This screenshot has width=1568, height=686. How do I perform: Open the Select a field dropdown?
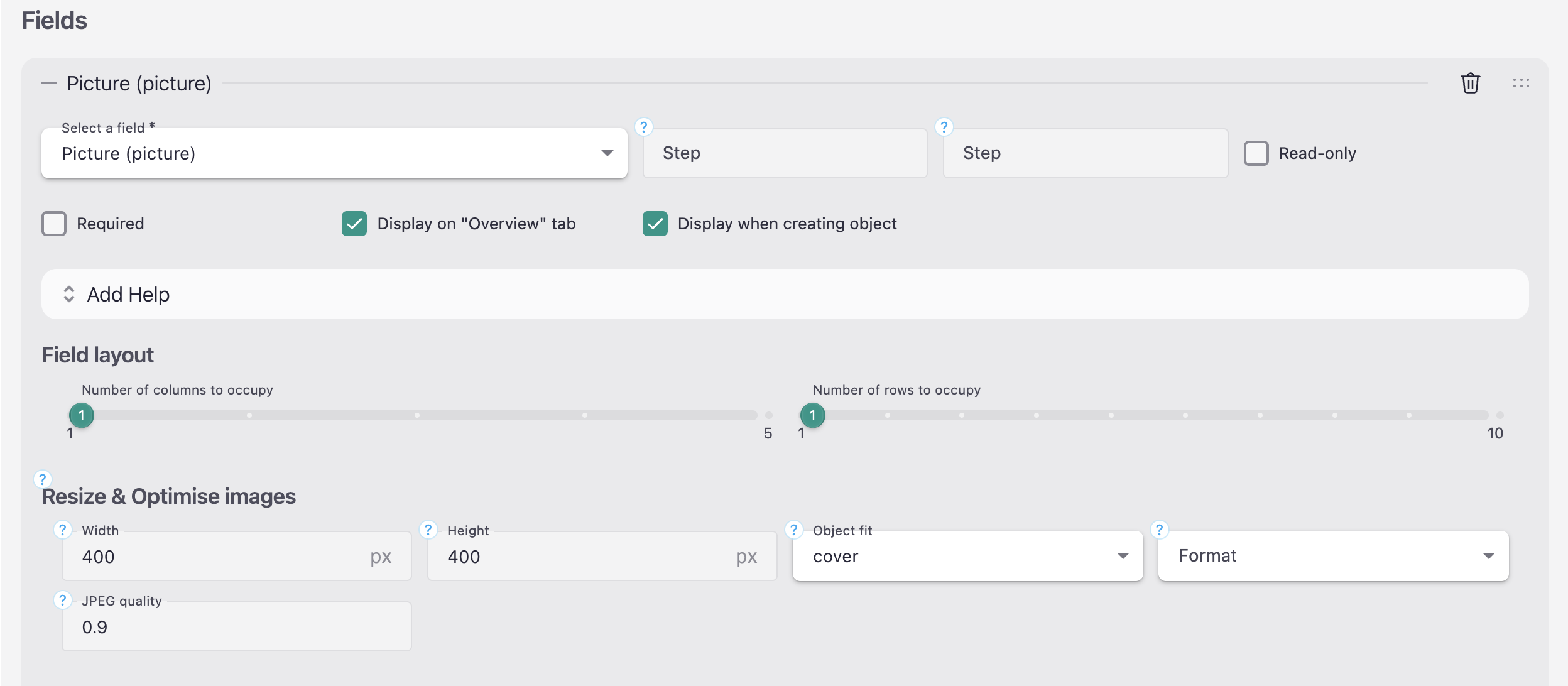click(334, 153)
